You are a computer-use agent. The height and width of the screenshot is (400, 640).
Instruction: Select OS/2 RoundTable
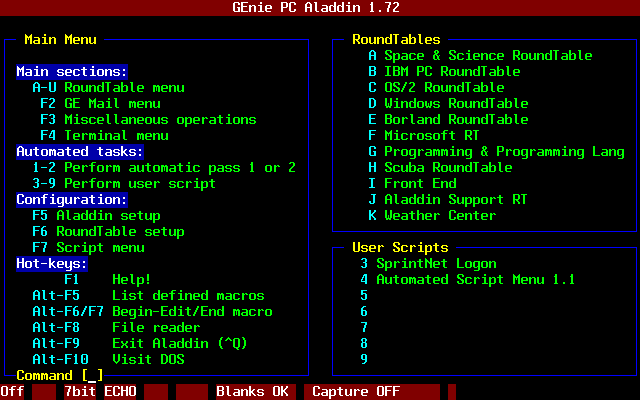(436, 87)
